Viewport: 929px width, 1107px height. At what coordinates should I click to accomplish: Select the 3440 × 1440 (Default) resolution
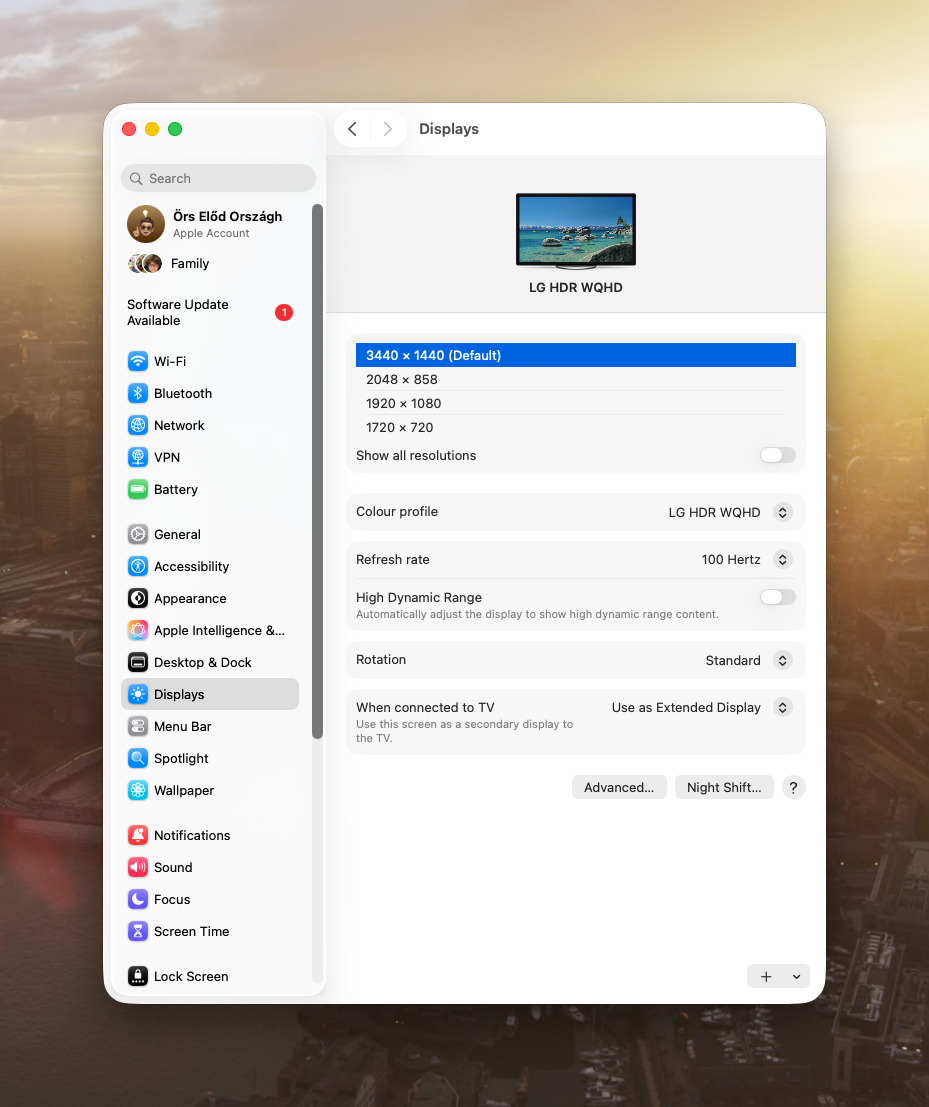tap(575, 355)
